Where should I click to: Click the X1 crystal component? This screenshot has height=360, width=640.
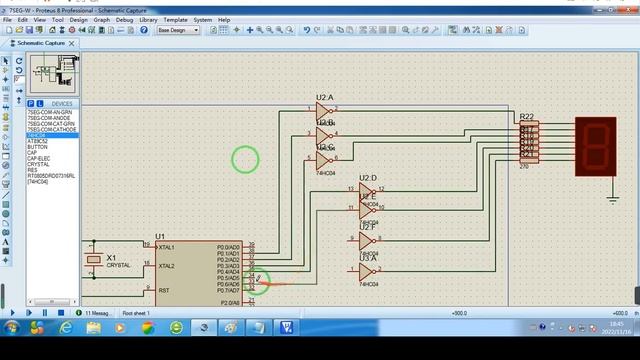click(x=93, y=259)
